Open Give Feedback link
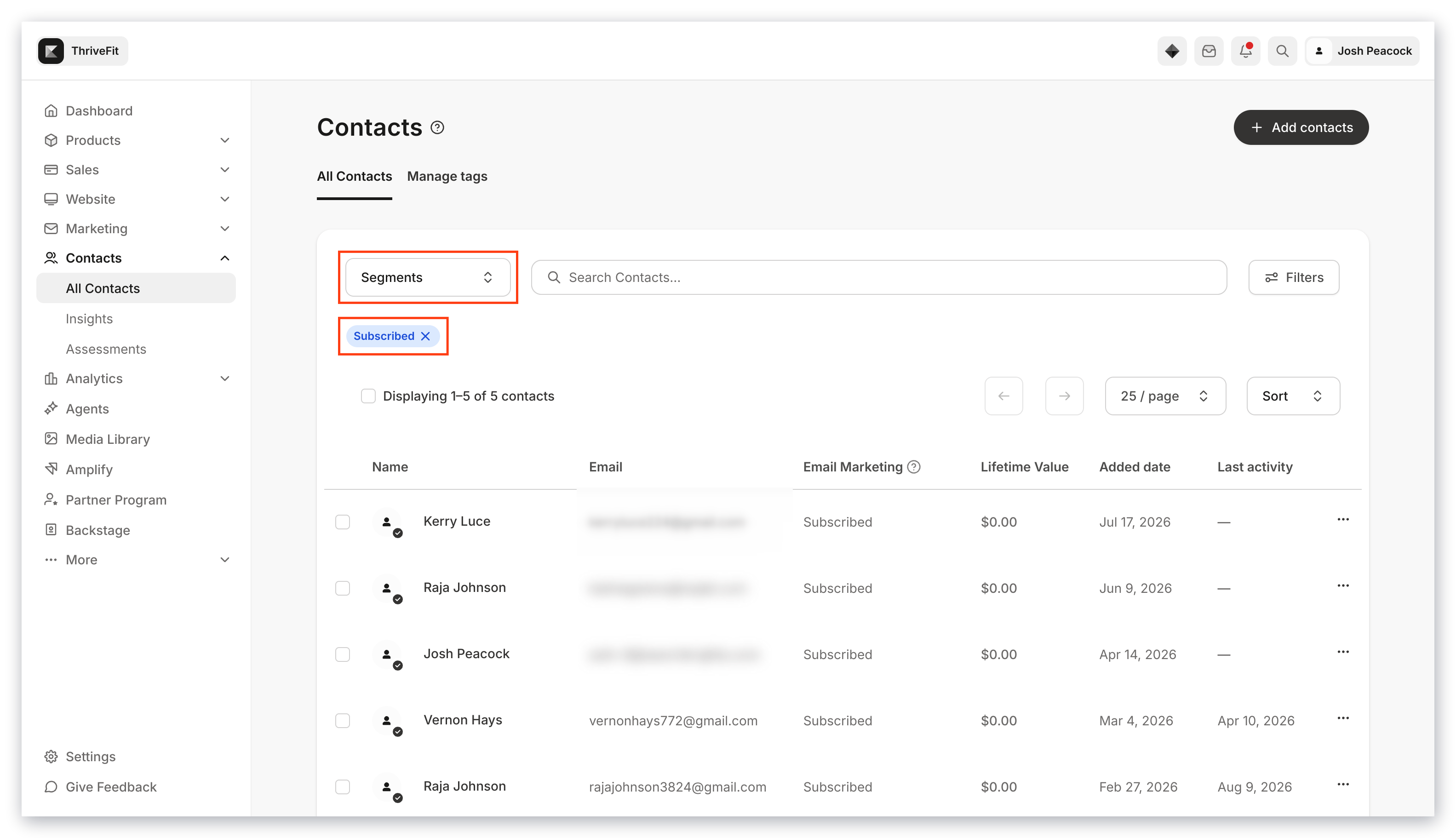The image size is (1456, 838). [x=111, y=787]
